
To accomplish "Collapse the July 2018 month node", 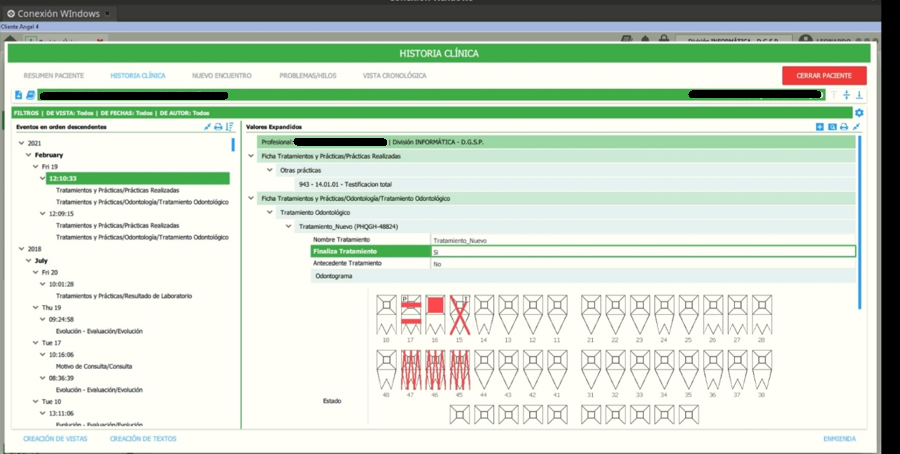I will pos(28,261).
